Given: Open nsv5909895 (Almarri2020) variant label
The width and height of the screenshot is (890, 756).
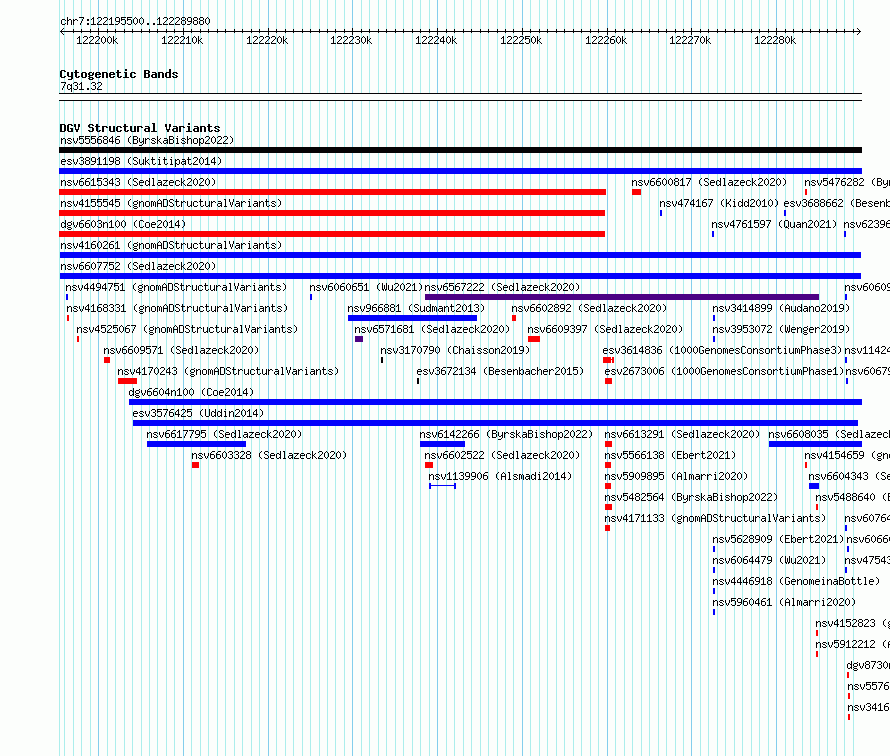Looking at the screenshot, I should coord(677,476).
